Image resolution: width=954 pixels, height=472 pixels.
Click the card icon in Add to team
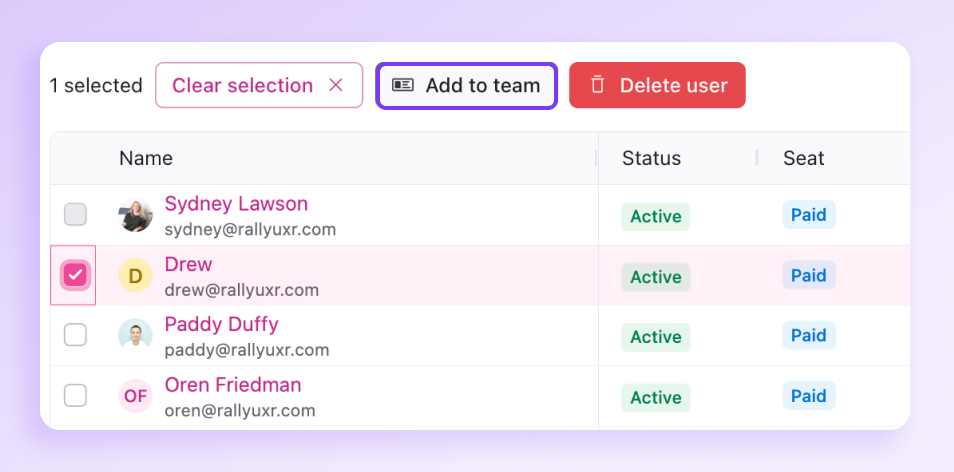pos(403,85)
